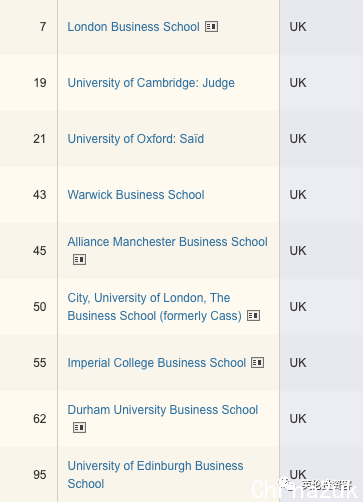
Task: Select Warwick Business School link
Action: click(x=136, y=195)
